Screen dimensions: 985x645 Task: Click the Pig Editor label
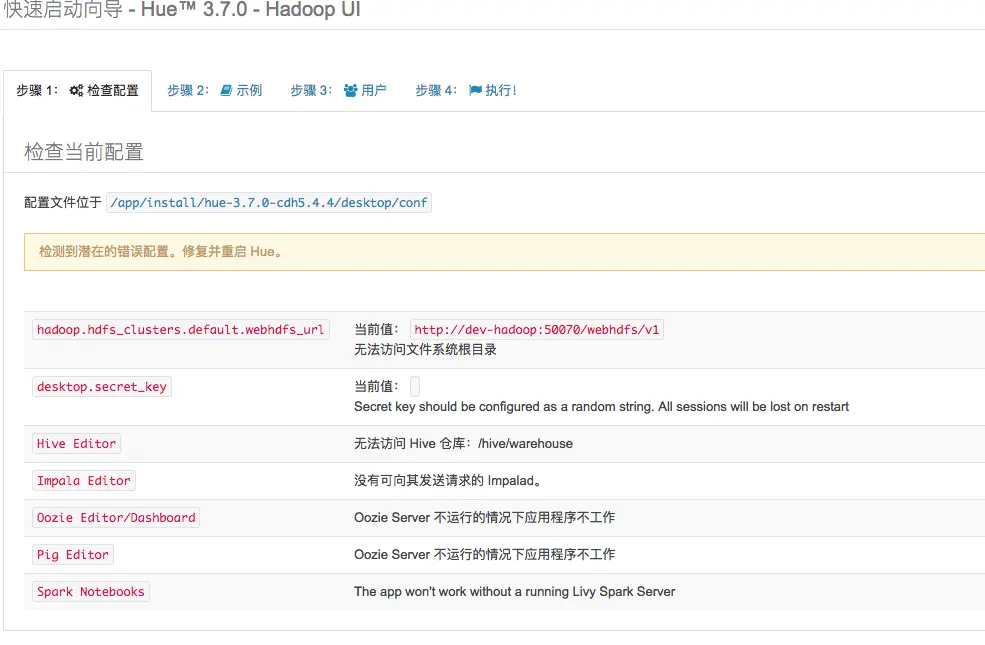pyautogui.click(x=73, y=555)
